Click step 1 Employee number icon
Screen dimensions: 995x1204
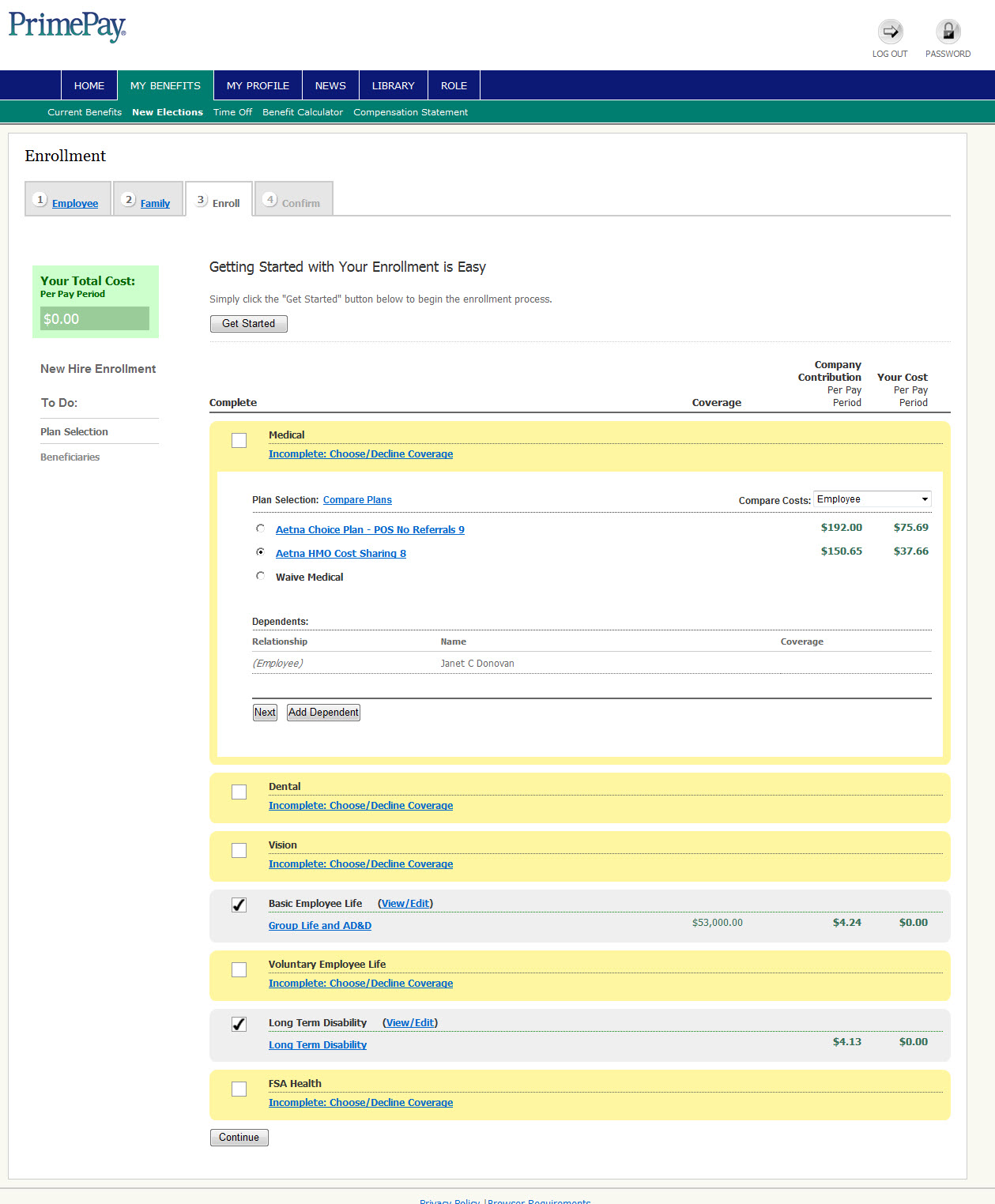point(40,200)
